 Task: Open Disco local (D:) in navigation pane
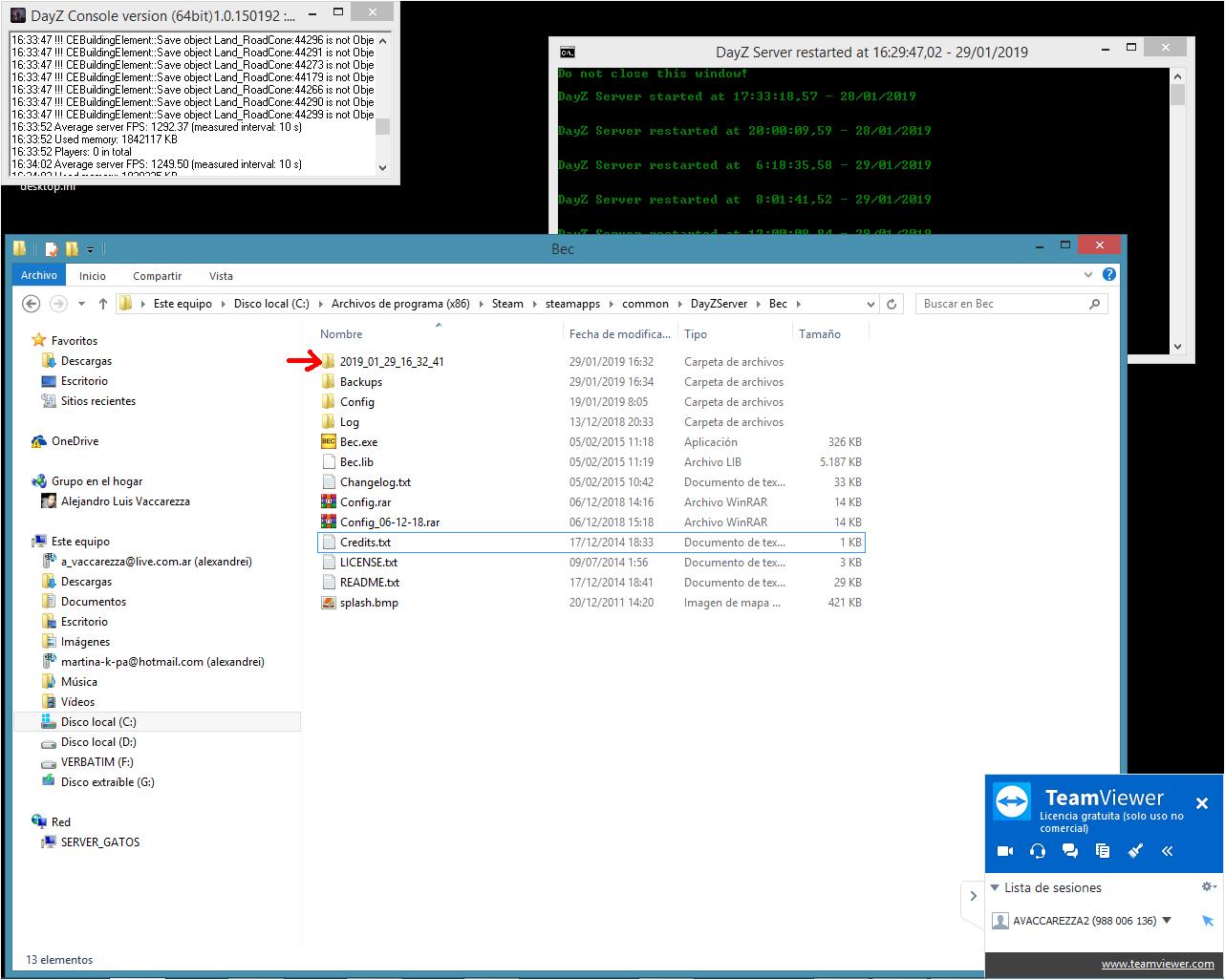tap(98, 742)
